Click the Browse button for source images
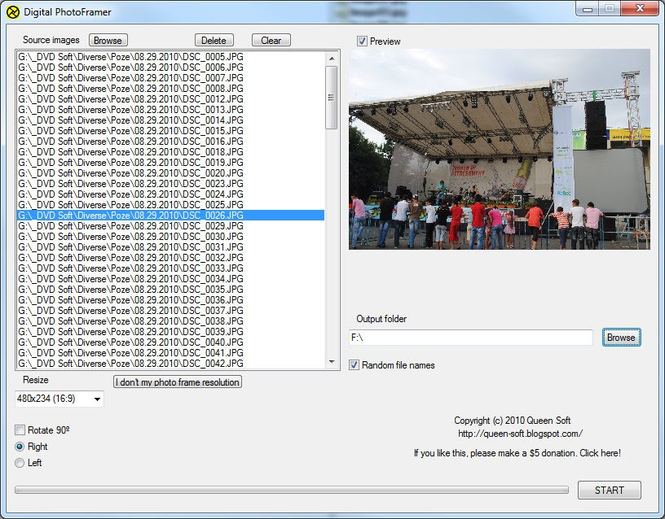Screen dimensions: 665x519 (x=108, y=40)
